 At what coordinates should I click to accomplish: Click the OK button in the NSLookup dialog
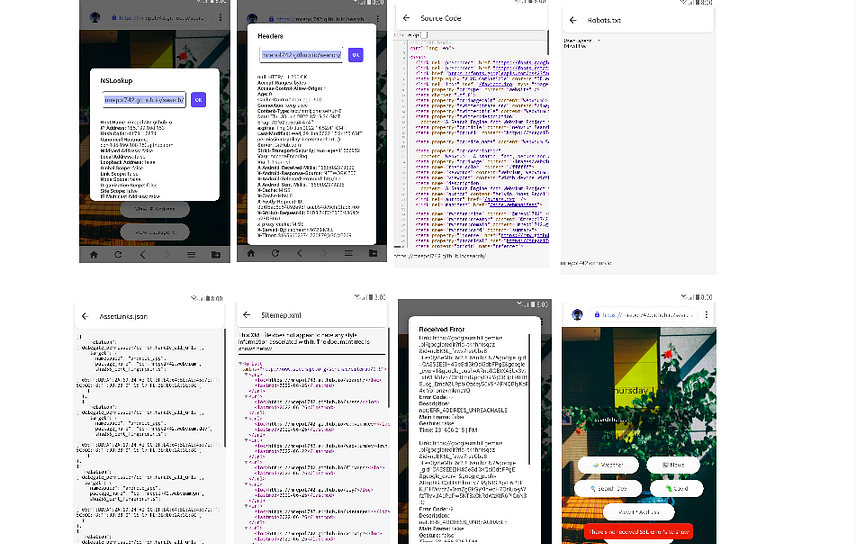(x=198, y=100)
